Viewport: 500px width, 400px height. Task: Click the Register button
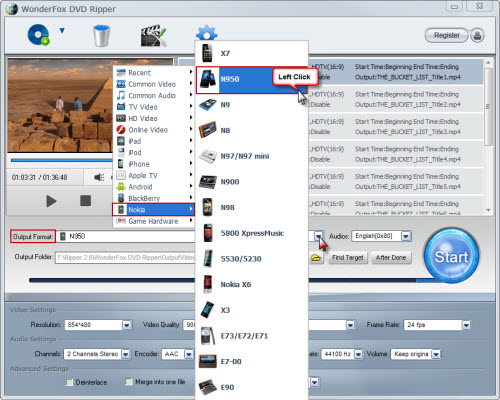[446, 35]
